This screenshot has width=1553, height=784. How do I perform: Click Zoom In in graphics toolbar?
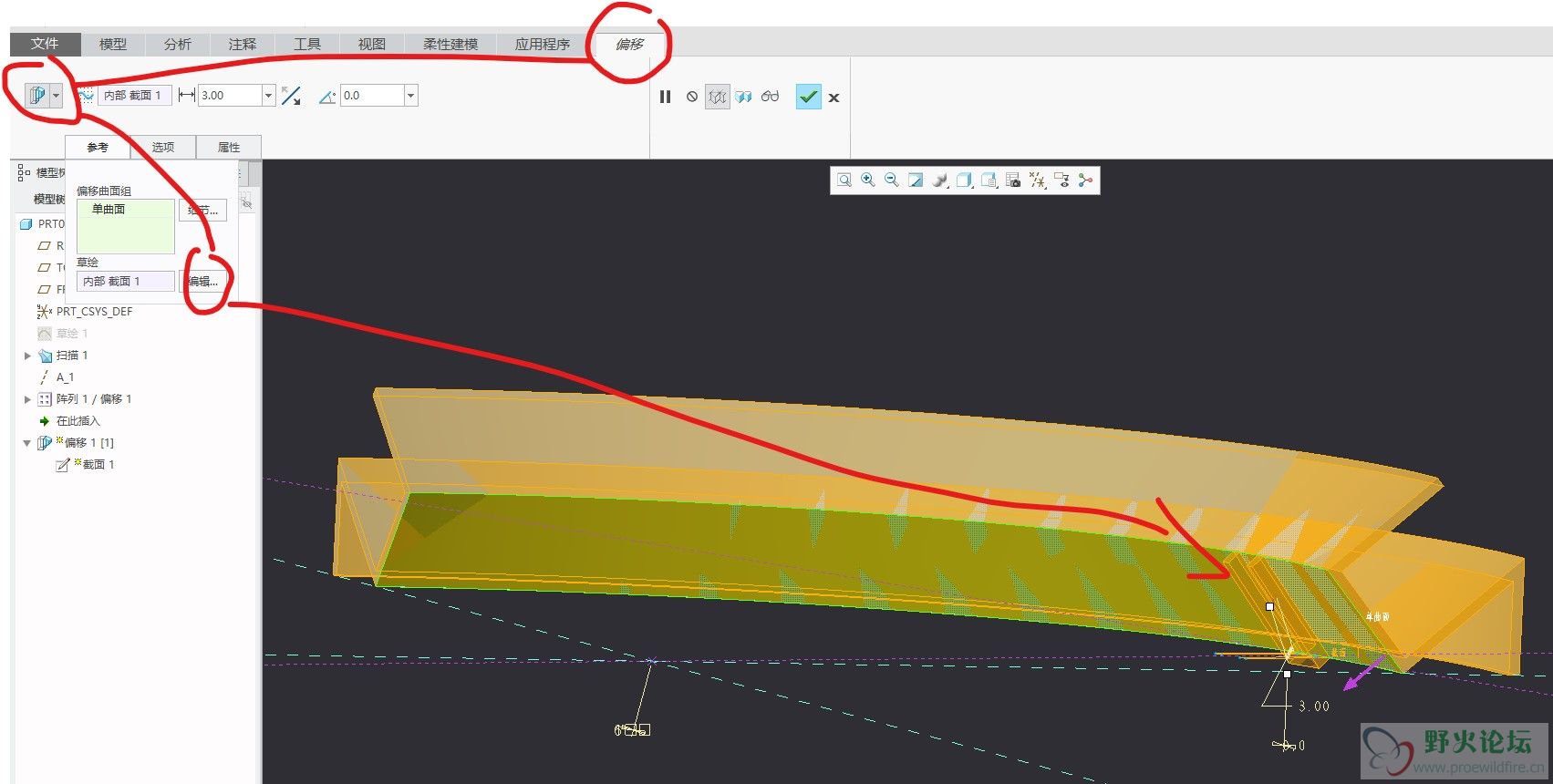(x=868, y=181)
